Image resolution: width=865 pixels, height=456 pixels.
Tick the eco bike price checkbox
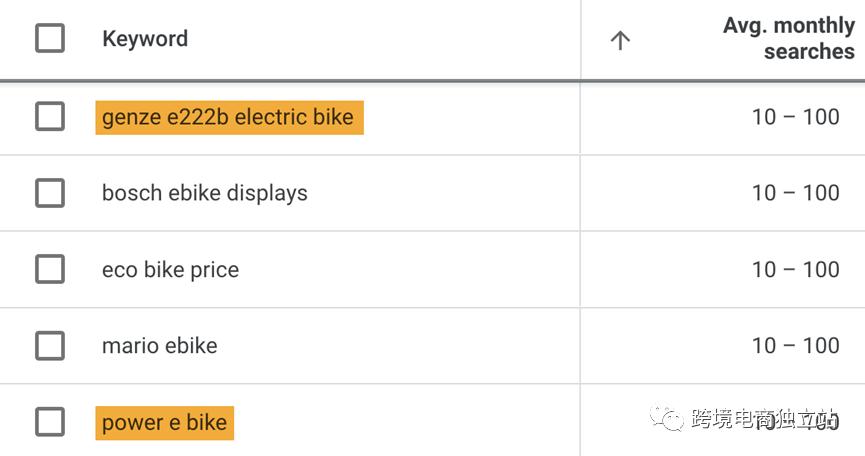[50, 269]
